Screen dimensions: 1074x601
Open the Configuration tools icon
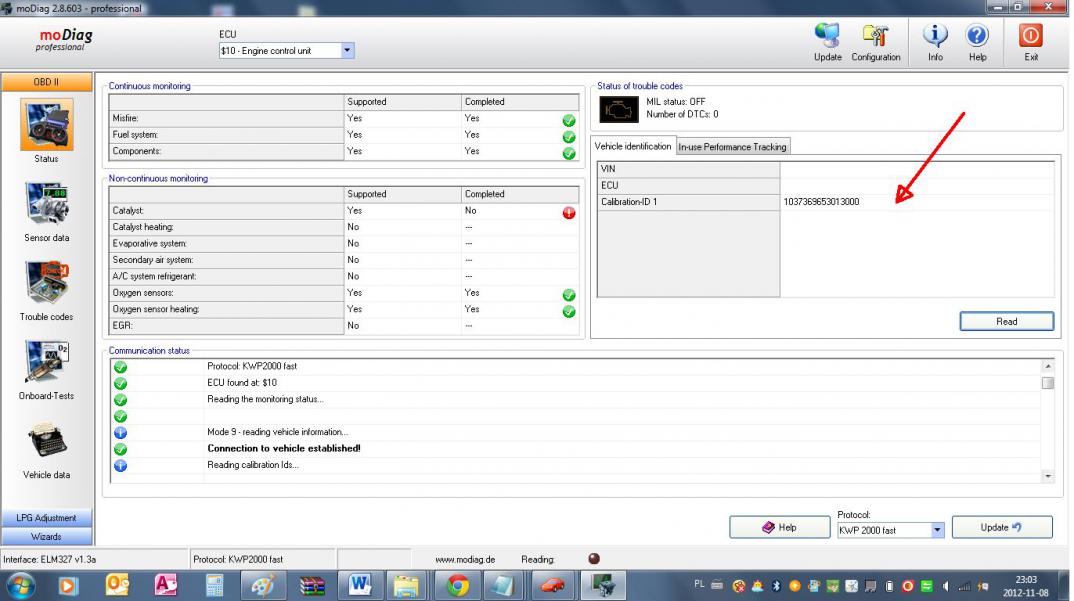[875, 36]
